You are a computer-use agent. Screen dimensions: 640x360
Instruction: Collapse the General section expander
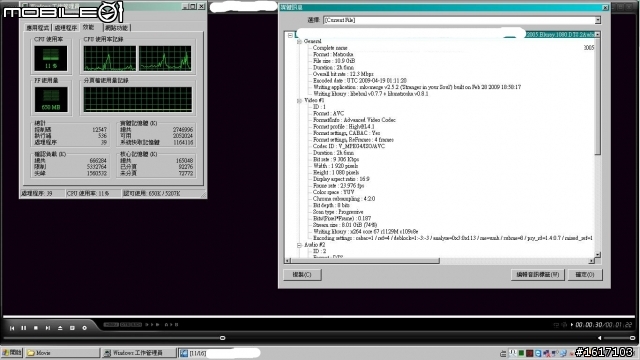(299, 41)
